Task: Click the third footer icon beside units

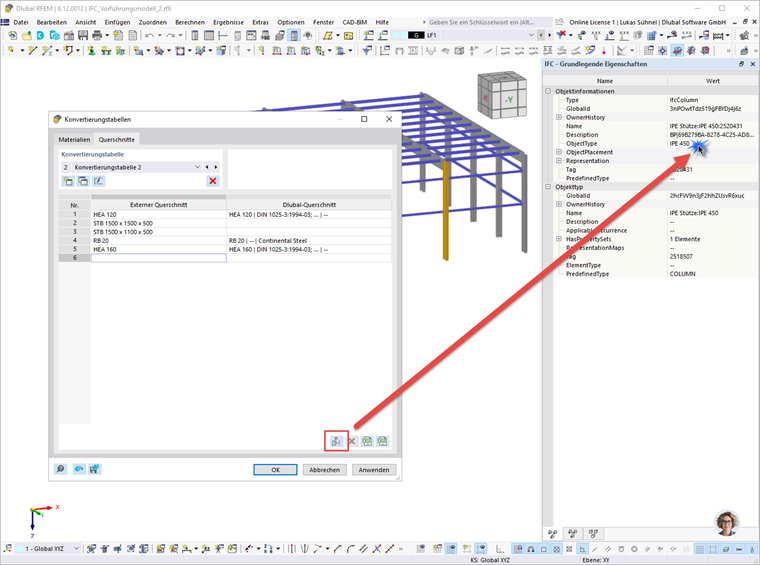Action: (95, 469)
